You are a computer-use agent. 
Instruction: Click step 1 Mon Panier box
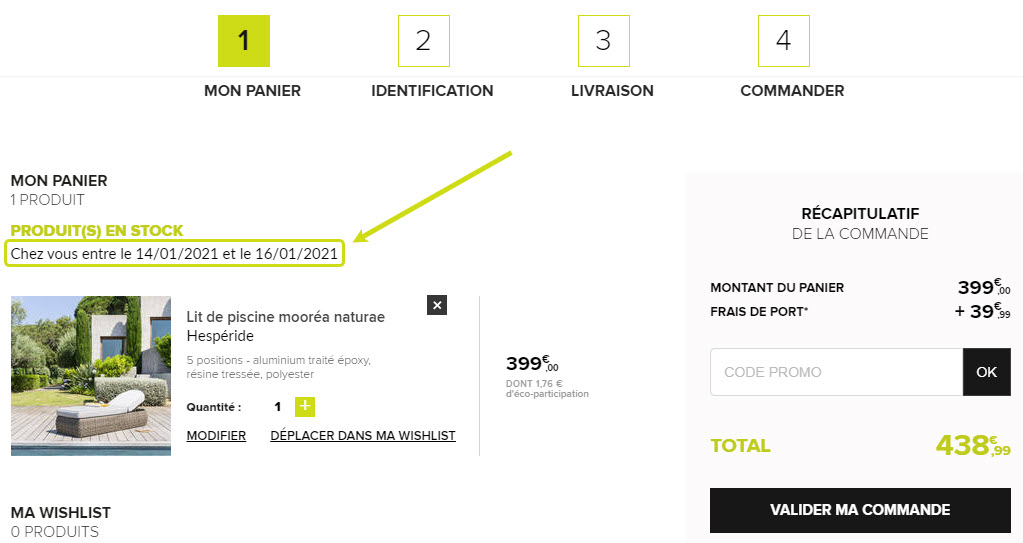coord(244,41)
